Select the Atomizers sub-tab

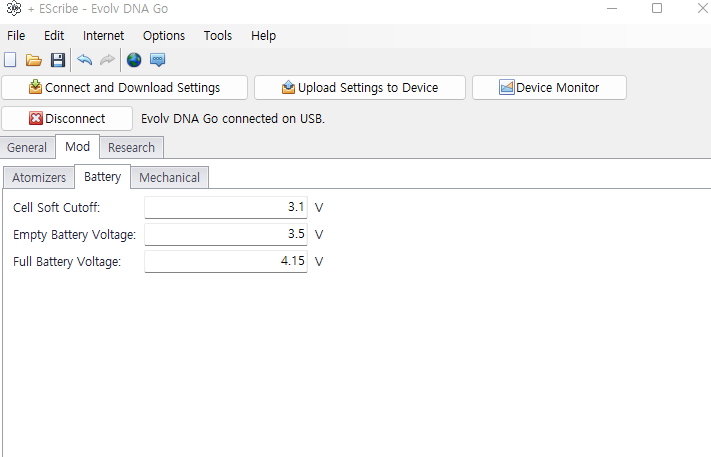(x=39, y=177)
